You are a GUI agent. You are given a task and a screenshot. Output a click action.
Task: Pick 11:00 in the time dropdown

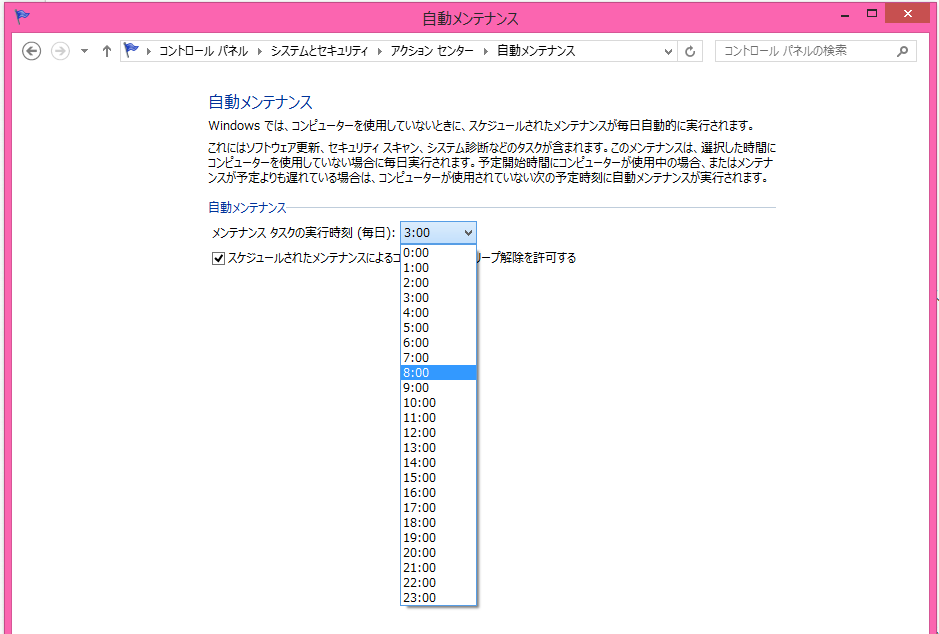[x=438, y=417]
